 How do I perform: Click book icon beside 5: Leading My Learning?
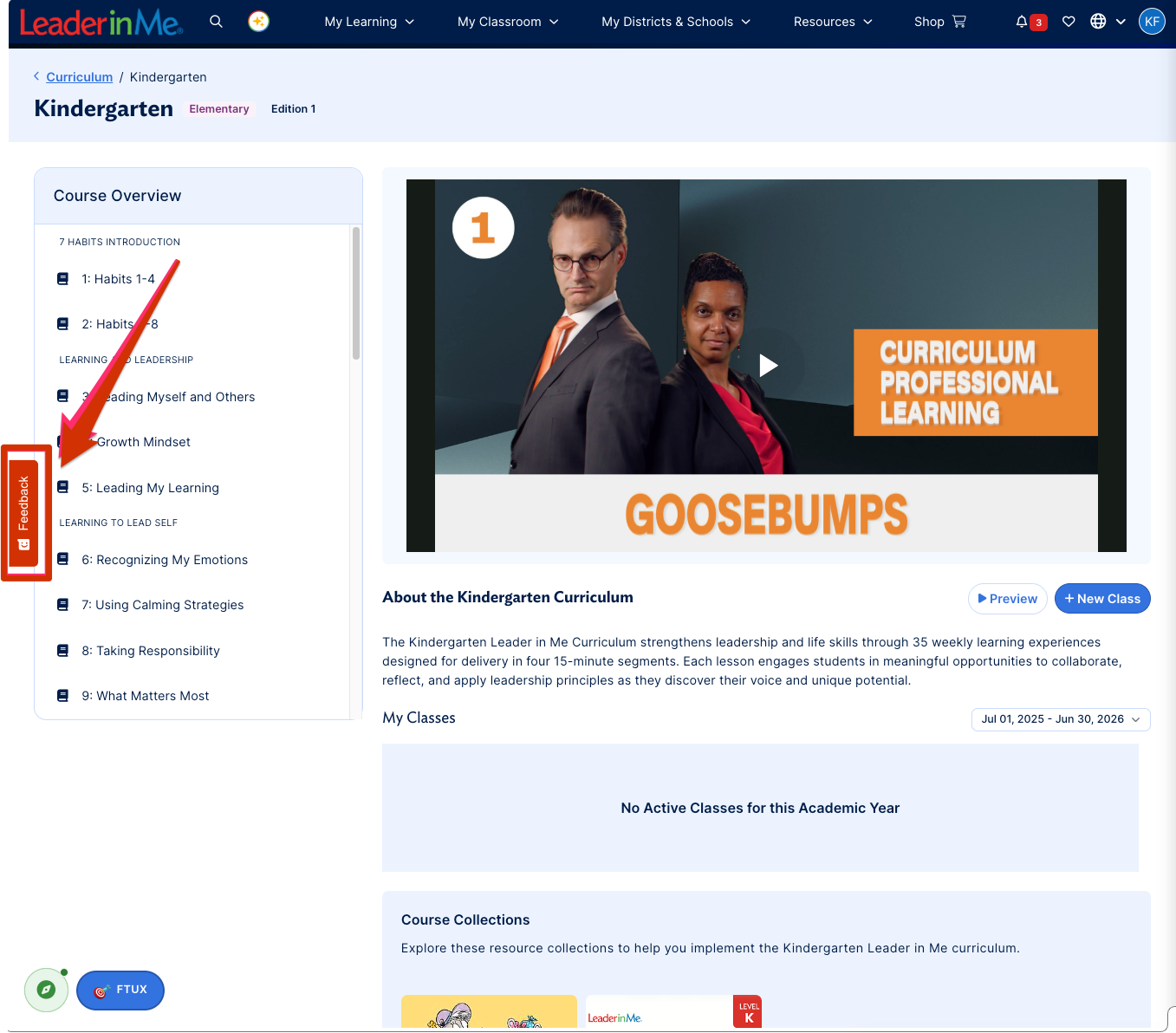62,487
